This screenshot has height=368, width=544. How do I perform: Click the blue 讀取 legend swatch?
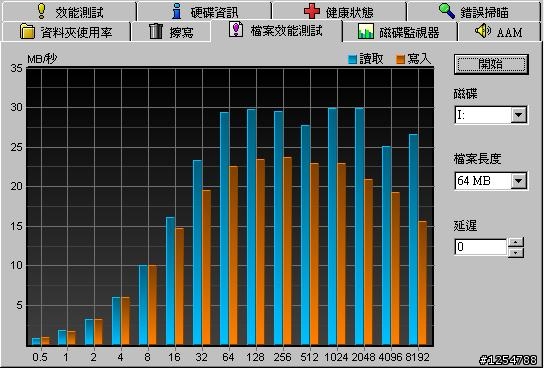click(x=353, y=60)
